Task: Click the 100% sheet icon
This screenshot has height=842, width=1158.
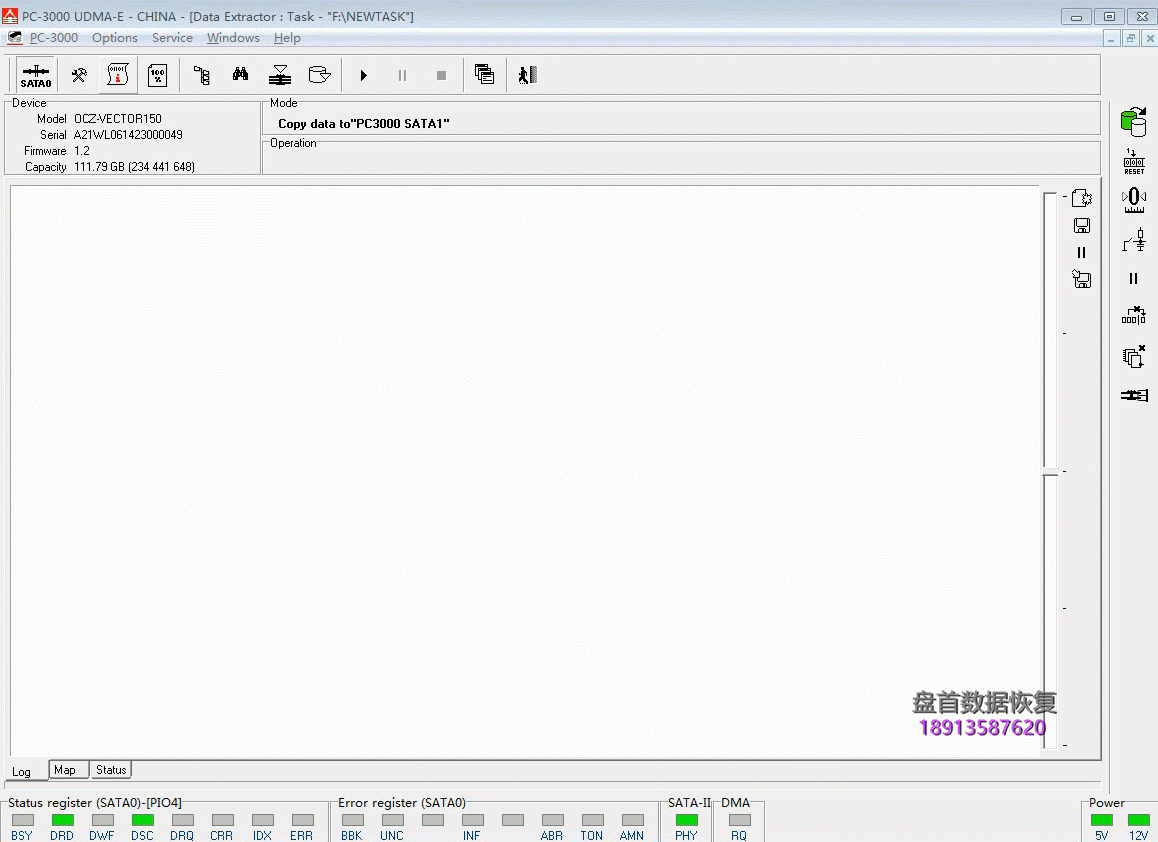Action: coord(157,75)
